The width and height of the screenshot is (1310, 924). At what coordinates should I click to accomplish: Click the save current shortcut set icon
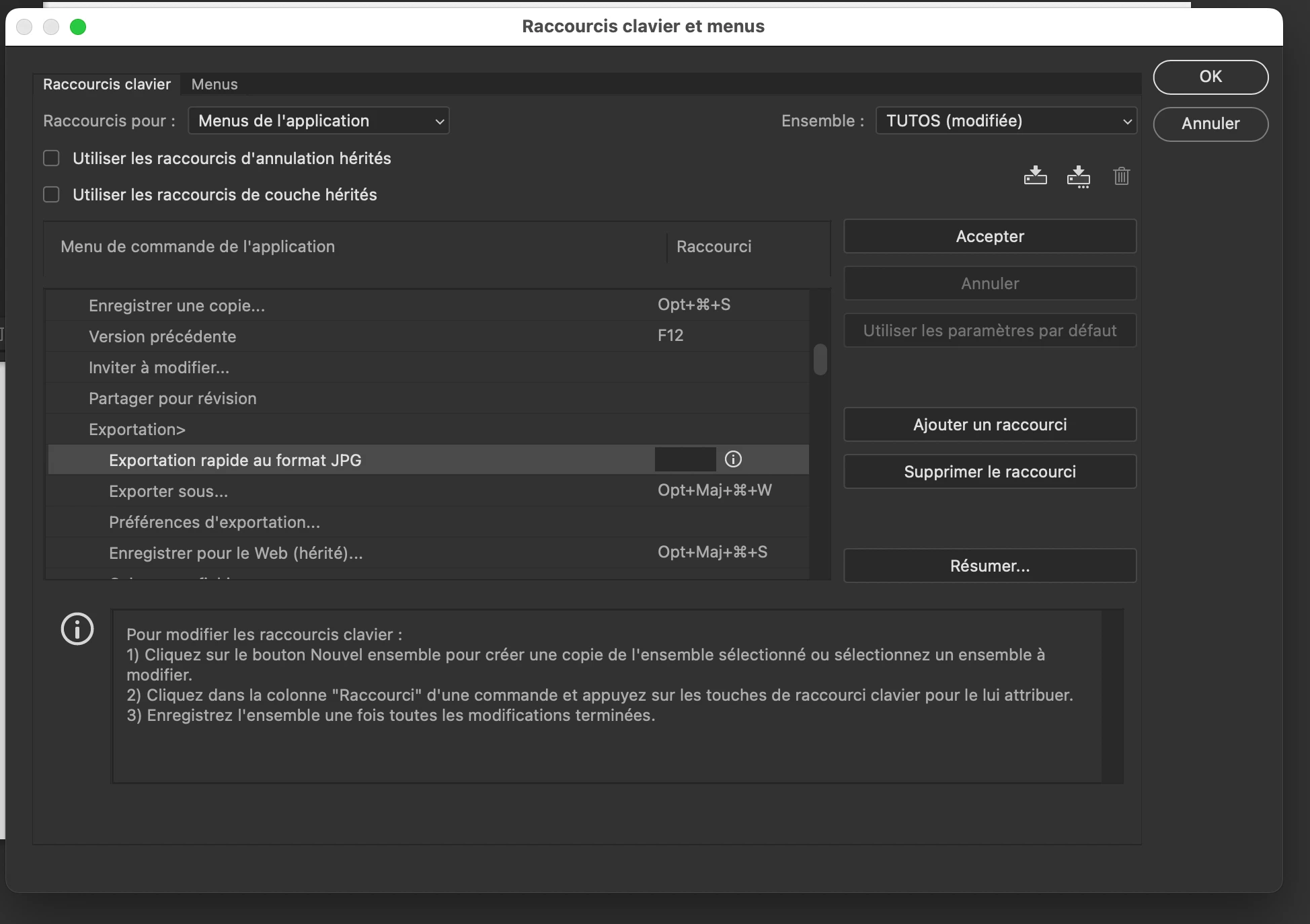click(1035, 176)
